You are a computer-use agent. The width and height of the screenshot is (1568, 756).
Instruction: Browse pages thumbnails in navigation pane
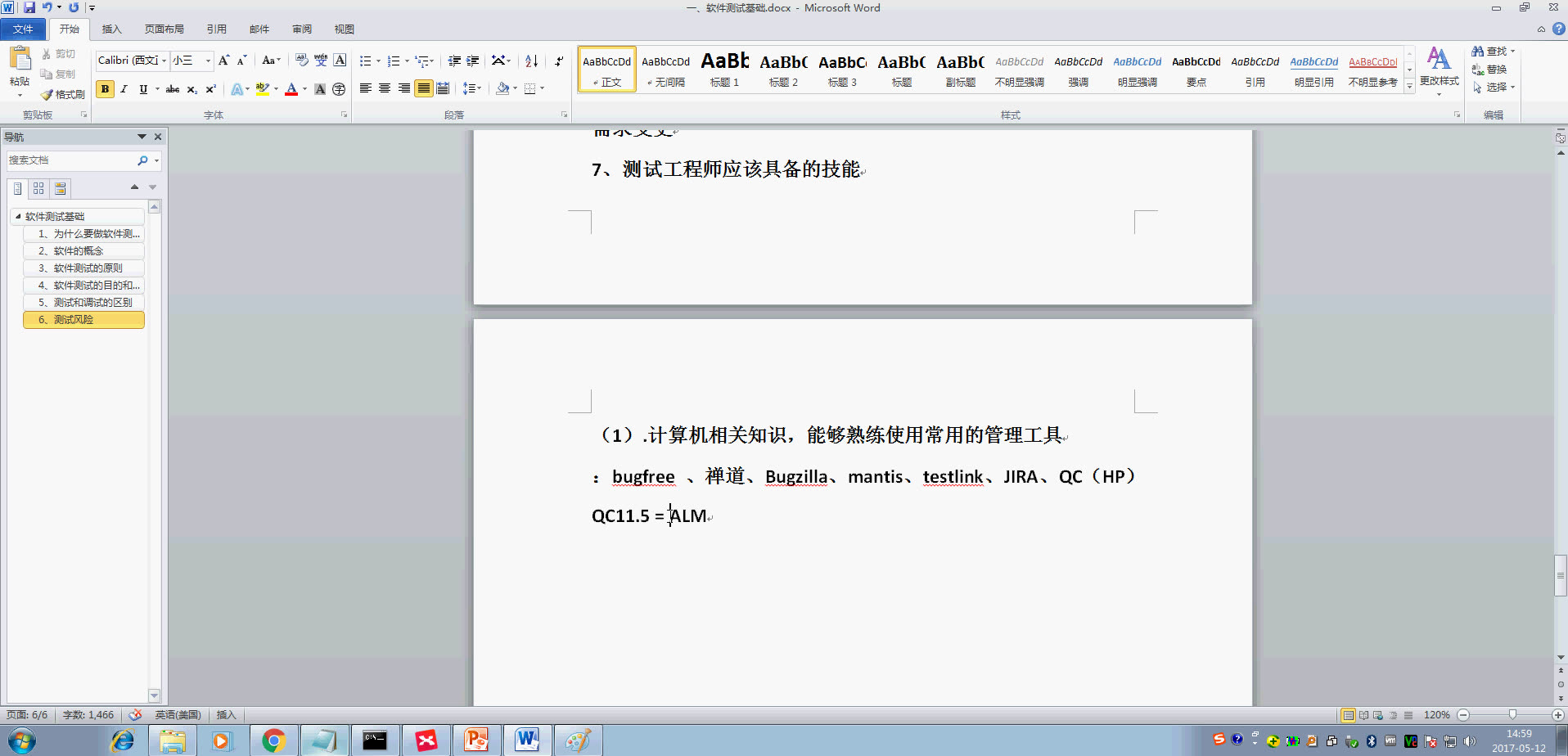pyautogui.click(x=38, y=188)
